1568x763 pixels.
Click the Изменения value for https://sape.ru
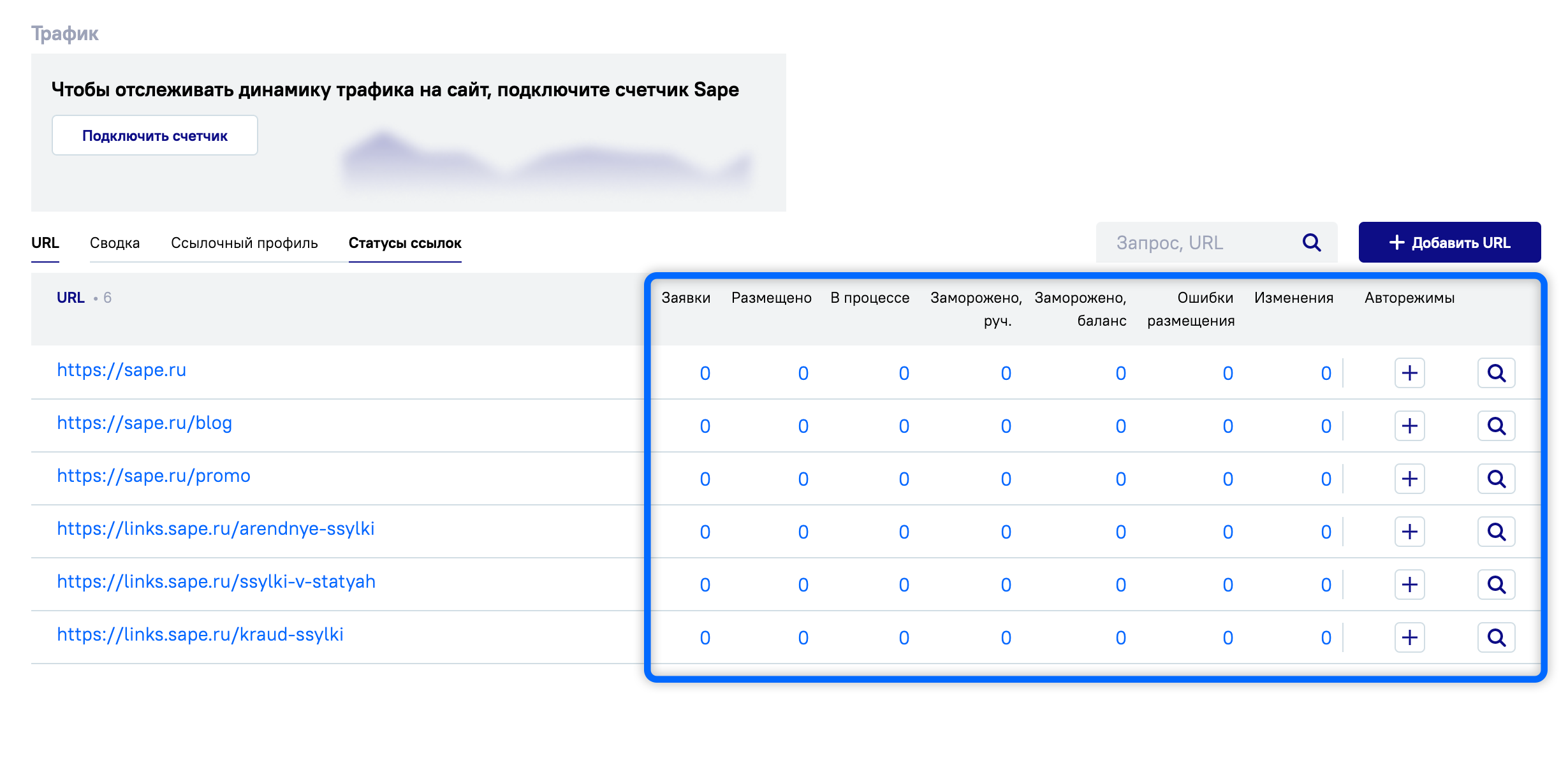[x=1326, y=373]
